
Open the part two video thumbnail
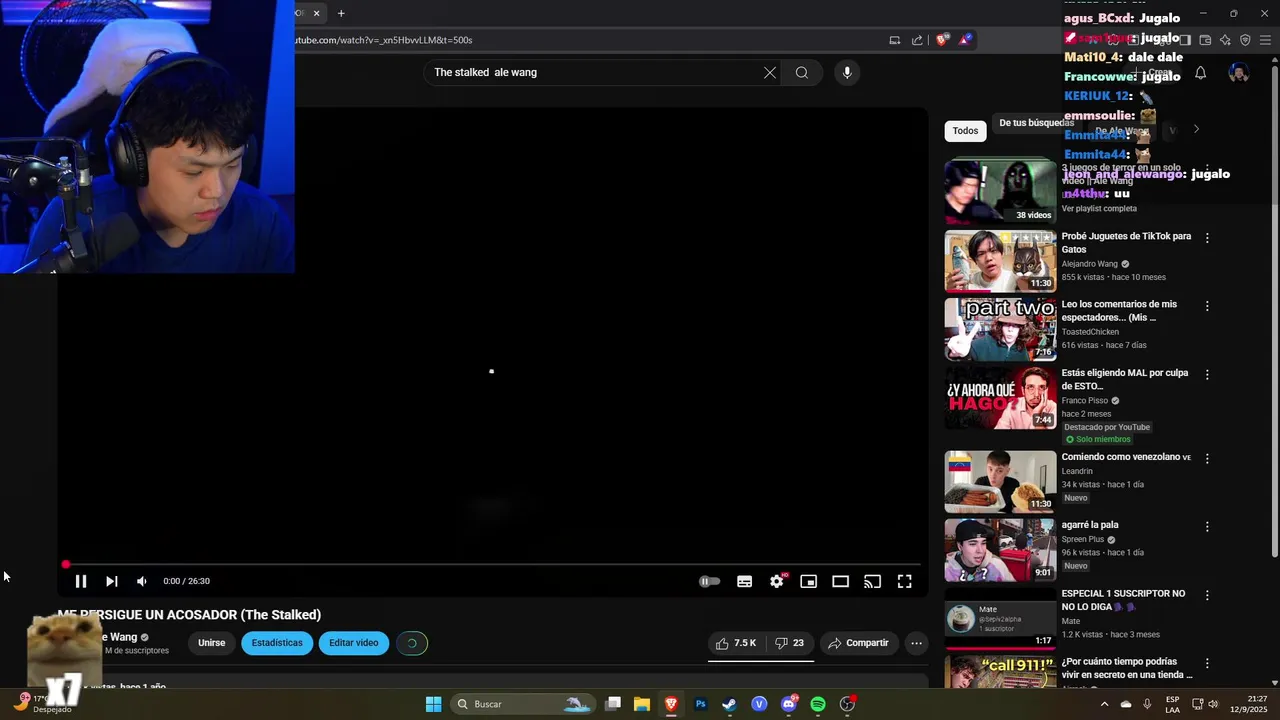pos(1000,329)
